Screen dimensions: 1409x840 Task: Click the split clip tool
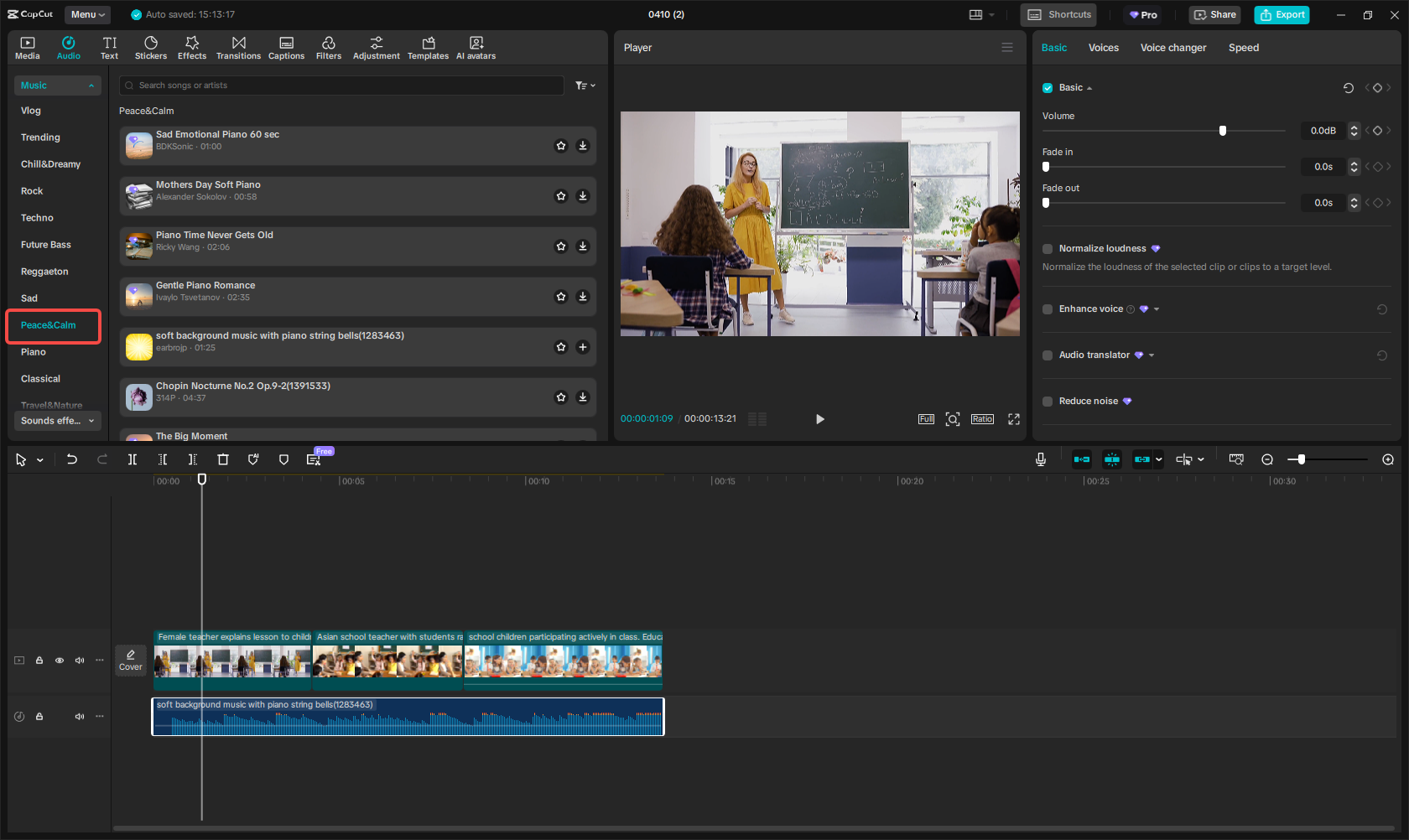point(133,459)
